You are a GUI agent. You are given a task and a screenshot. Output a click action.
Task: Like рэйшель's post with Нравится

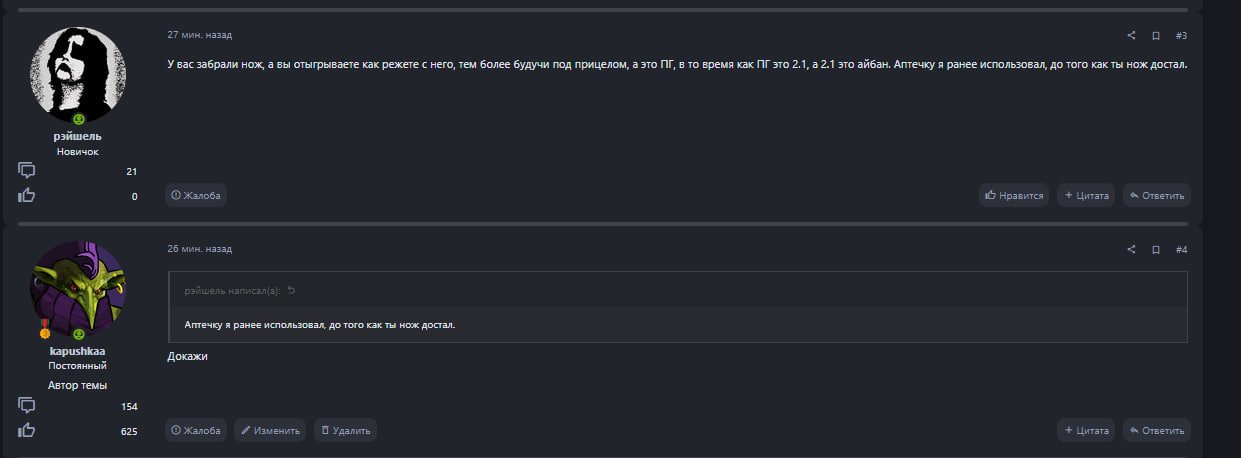[x=1014, y=196]
